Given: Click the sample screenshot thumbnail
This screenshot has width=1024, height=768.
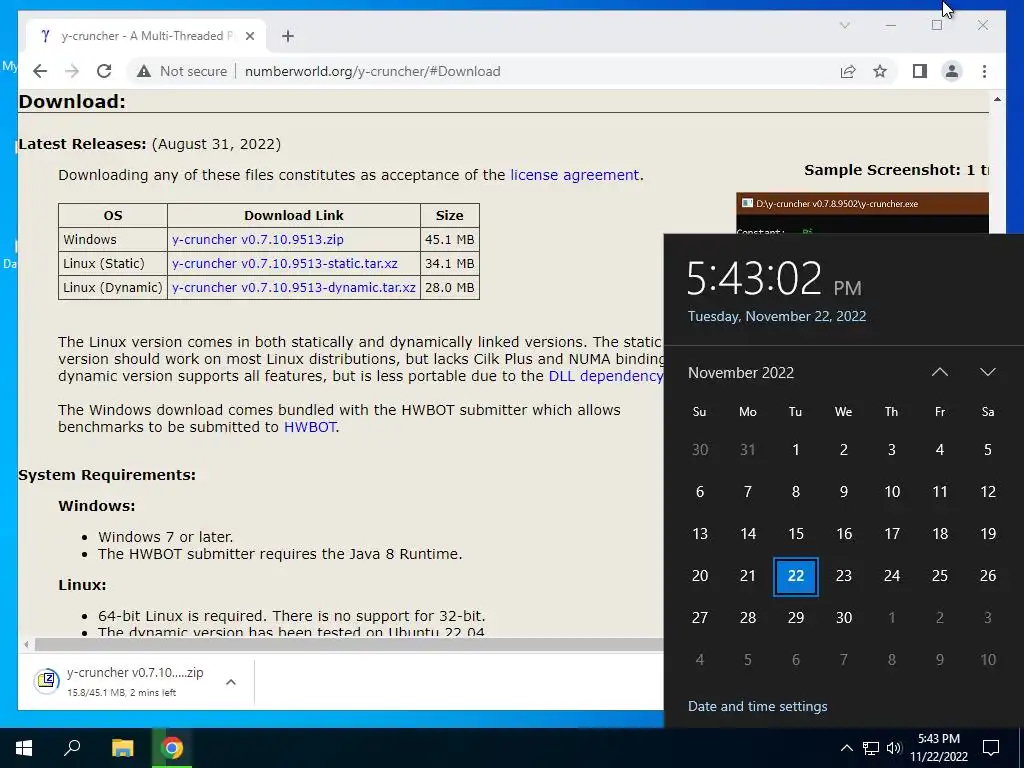Looking at the screenshot, I should click(x=862, y=213).
